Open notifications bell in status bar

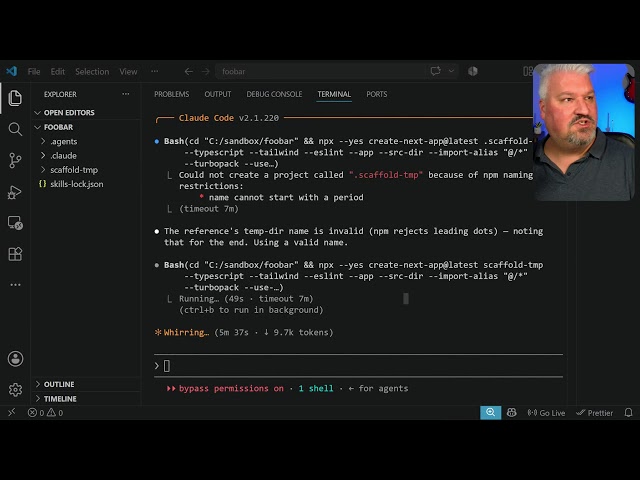629,413
